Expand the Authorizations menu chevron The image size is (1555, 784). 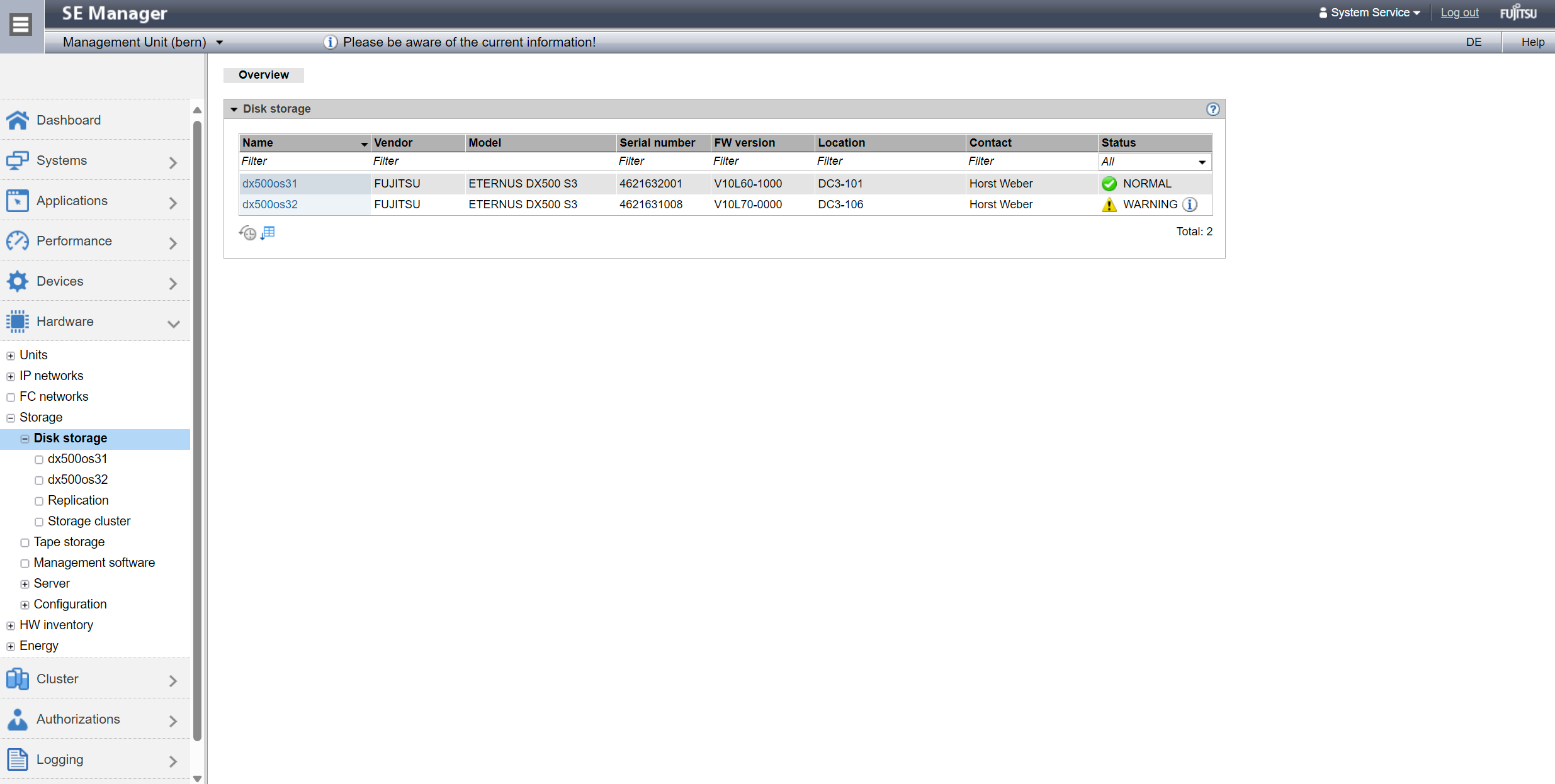click(173, 721)
